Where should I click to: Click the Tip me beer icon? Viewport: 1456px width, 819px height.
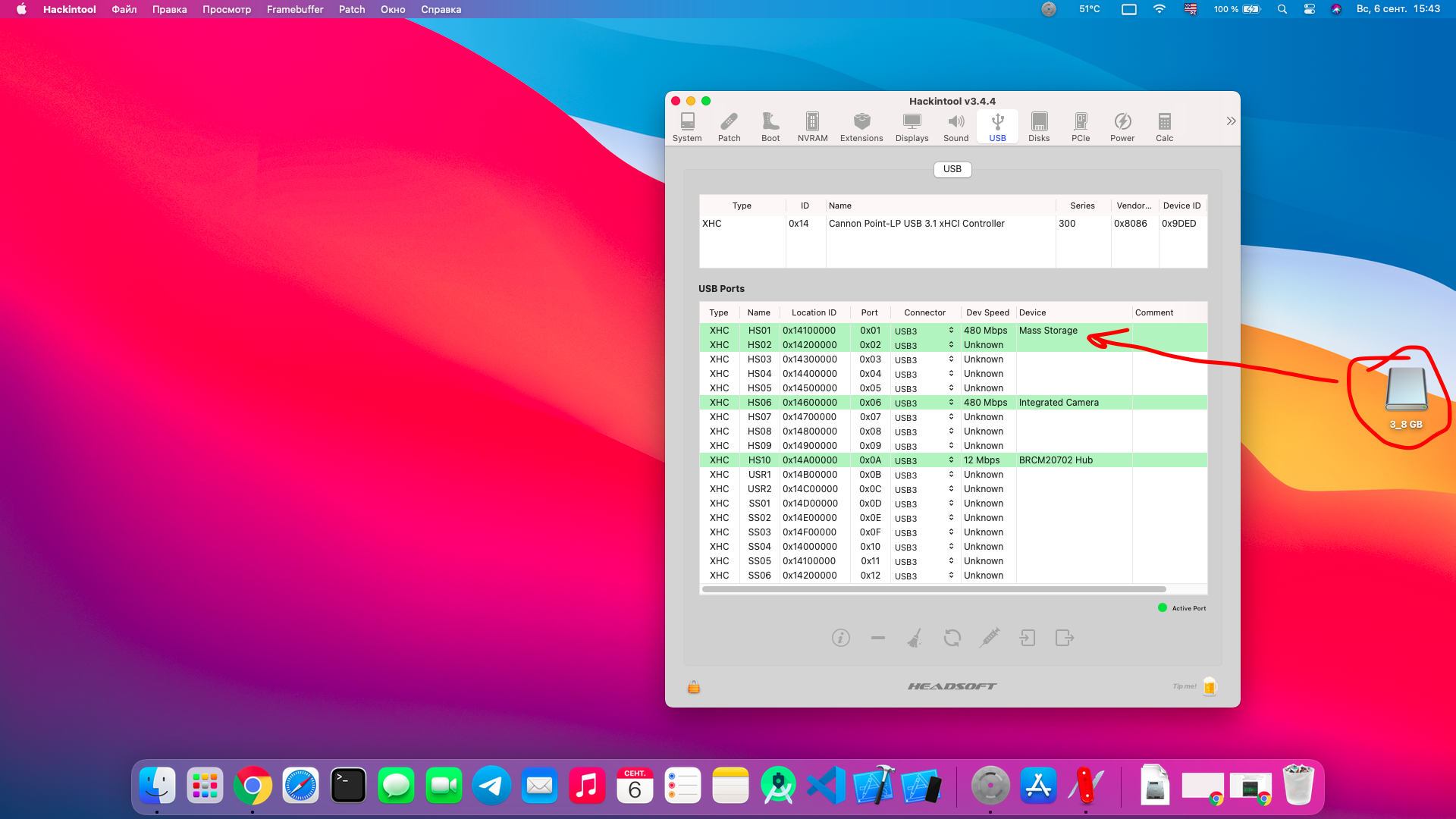coord(1210,686)
